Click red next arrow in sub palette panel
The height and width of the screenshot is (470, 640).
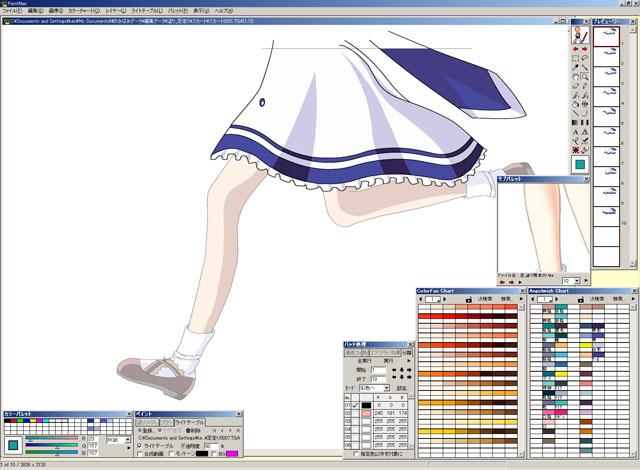coord(511,282)
